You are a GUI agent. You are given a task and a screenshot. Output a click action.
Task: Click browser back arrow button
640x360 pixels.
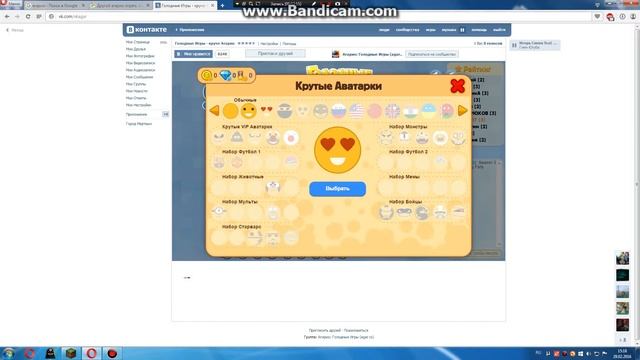(x=7, y=17)
